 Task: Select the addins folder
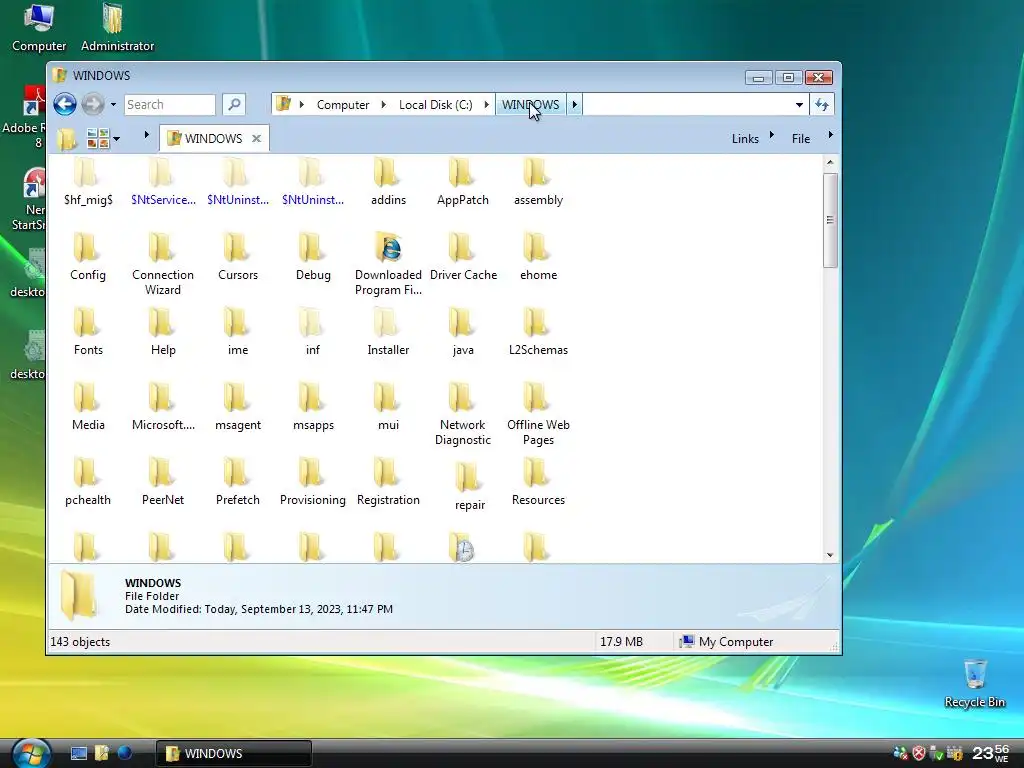388,182
